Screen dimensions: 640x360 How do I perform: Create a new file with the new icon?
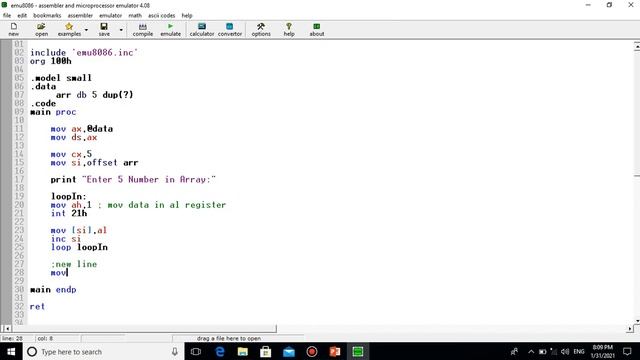tap(13, 29)
